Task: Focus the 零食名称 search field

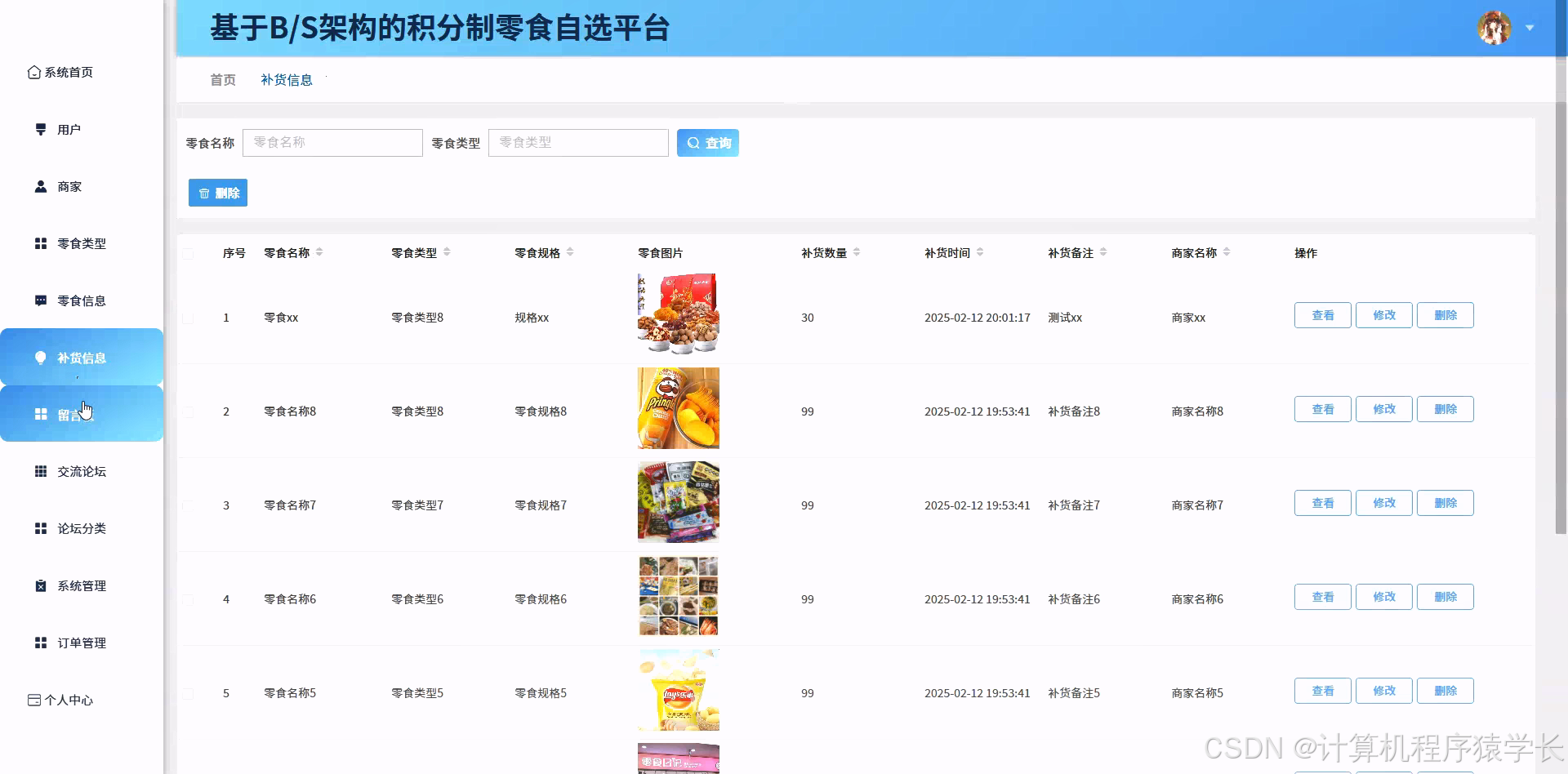Action: [x=332, y=143]
